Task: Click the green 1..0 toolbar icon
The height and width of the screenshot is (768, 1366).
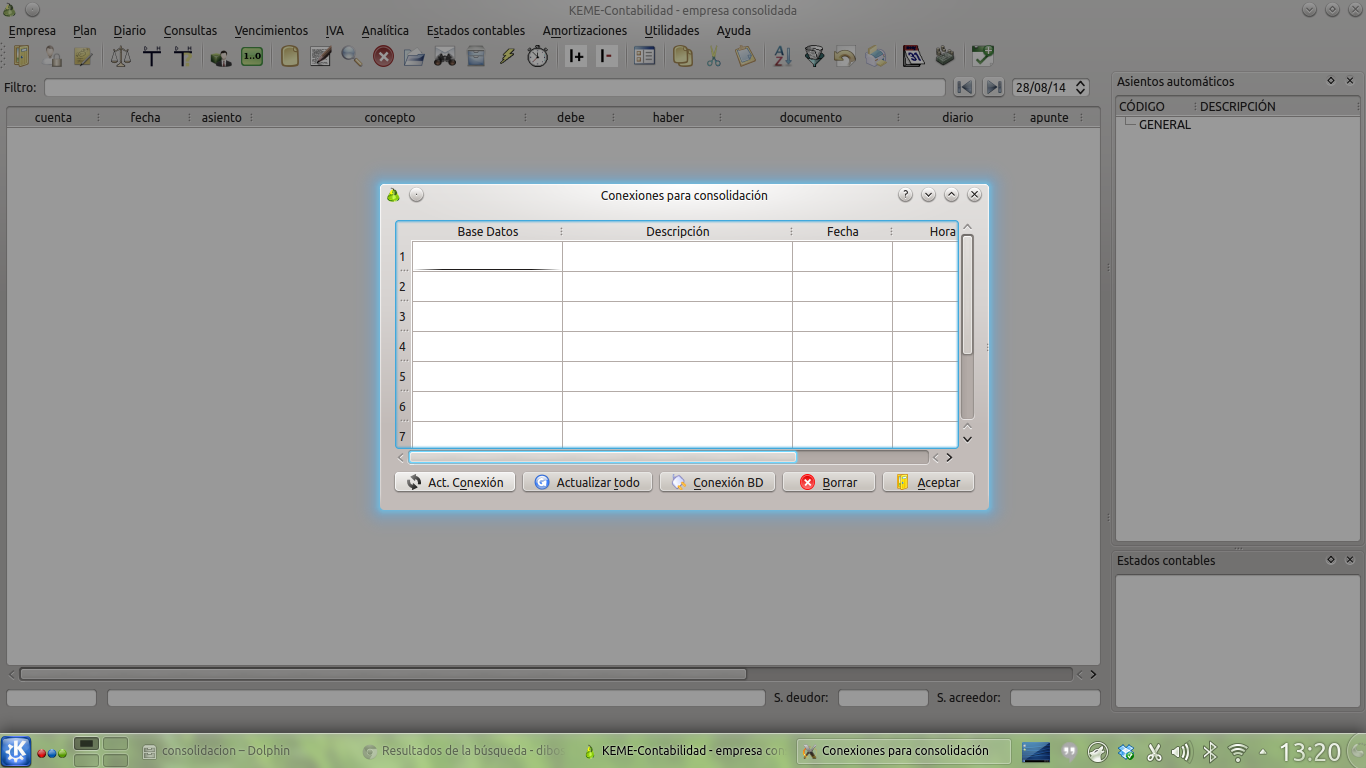Action: (252, 56)
